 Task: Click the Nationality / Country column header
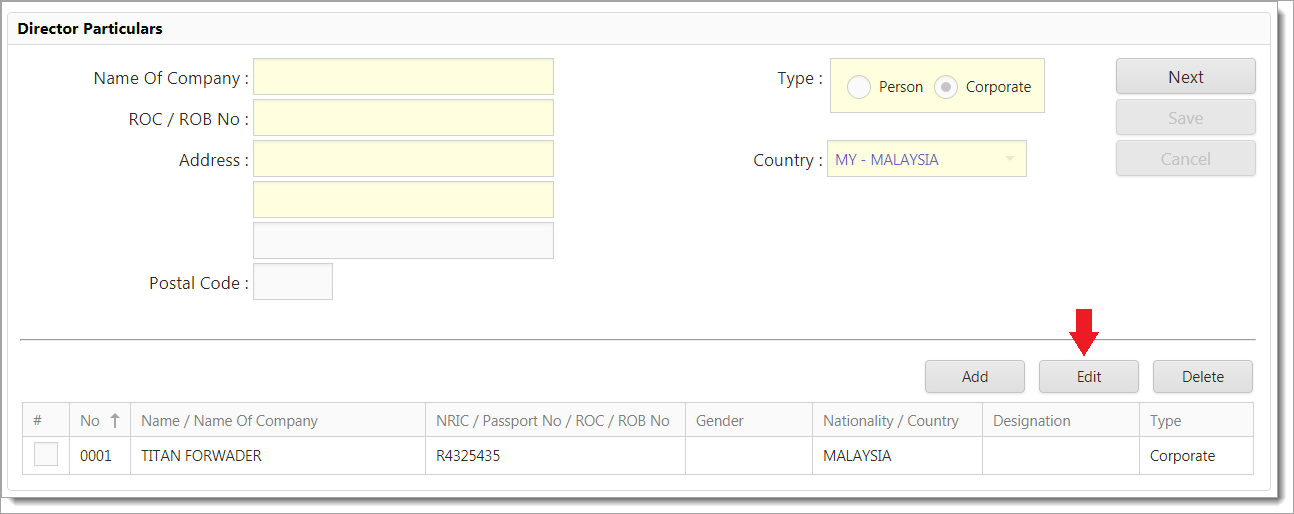click(890, 421)
